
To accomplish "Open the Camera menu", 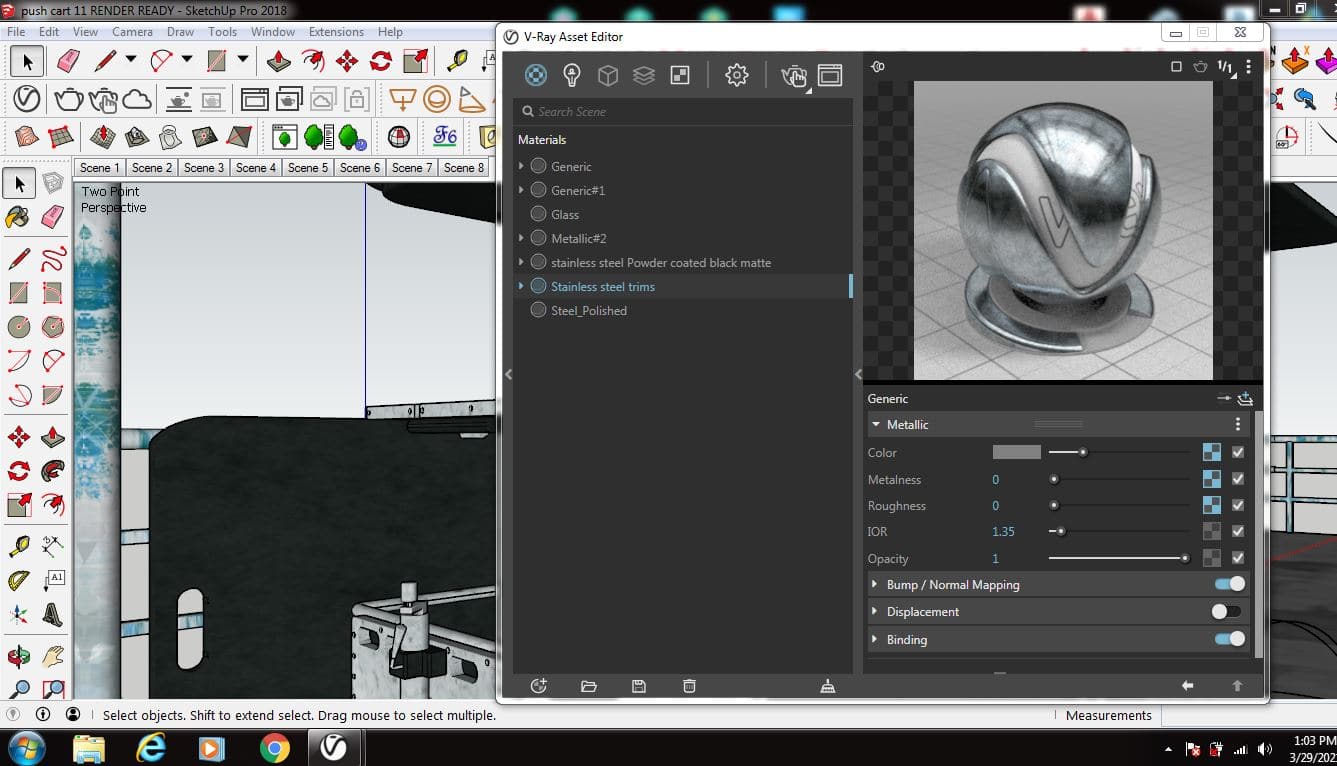I will [132, 31].
